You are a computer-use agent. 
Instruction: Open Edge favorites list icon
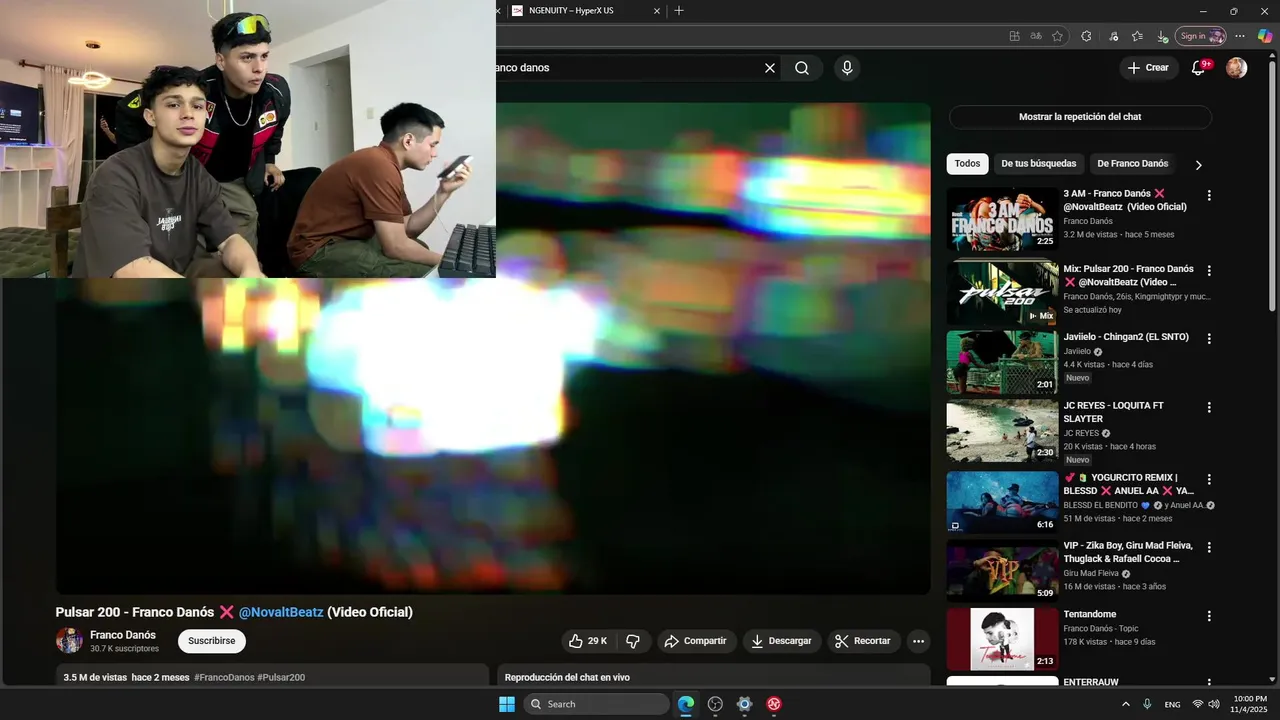tap(1137, 36)
